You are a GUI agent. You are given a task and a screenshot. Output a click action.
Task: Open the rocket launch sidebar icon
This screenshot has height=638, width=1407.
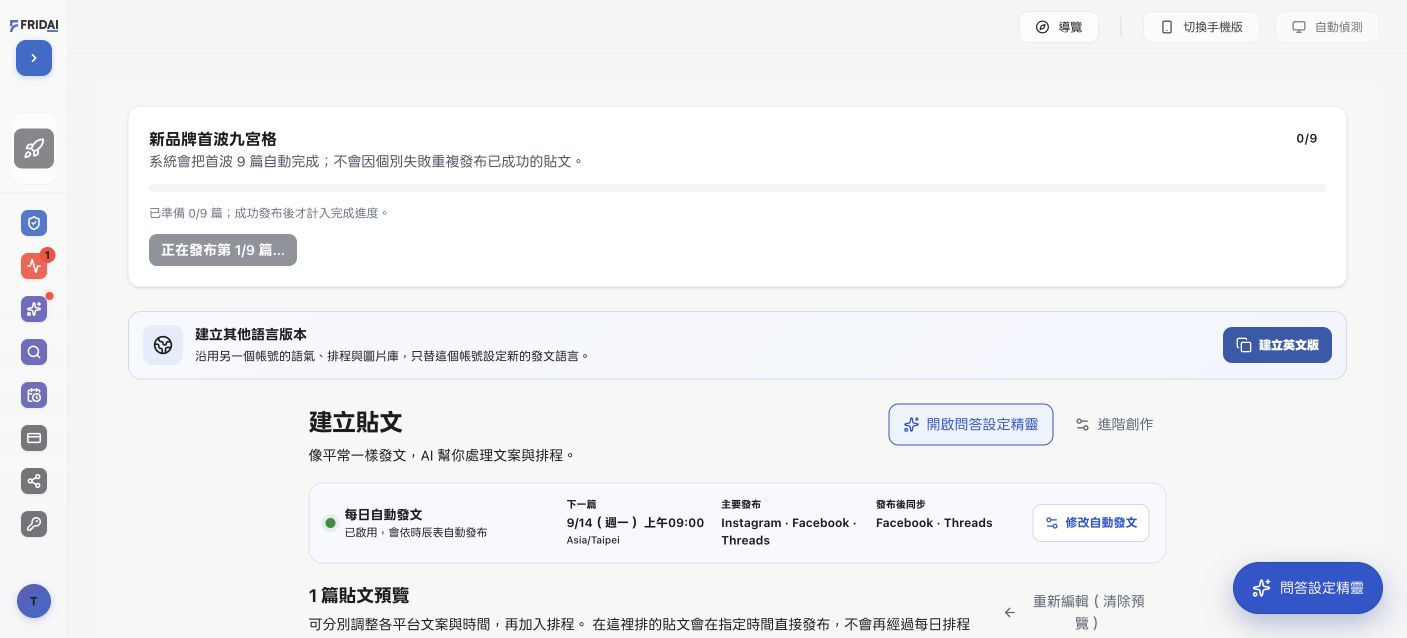coord(34,149)
